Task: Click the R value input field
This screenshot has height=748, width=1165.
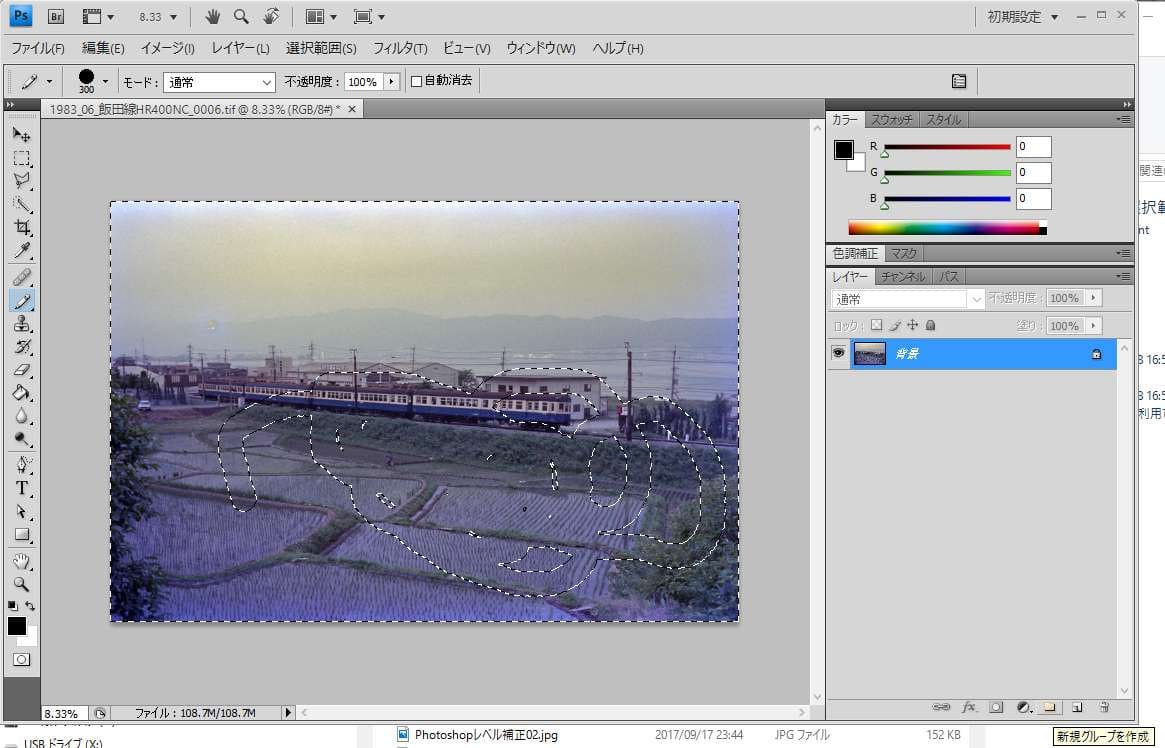Action: tap(1033, 147)
